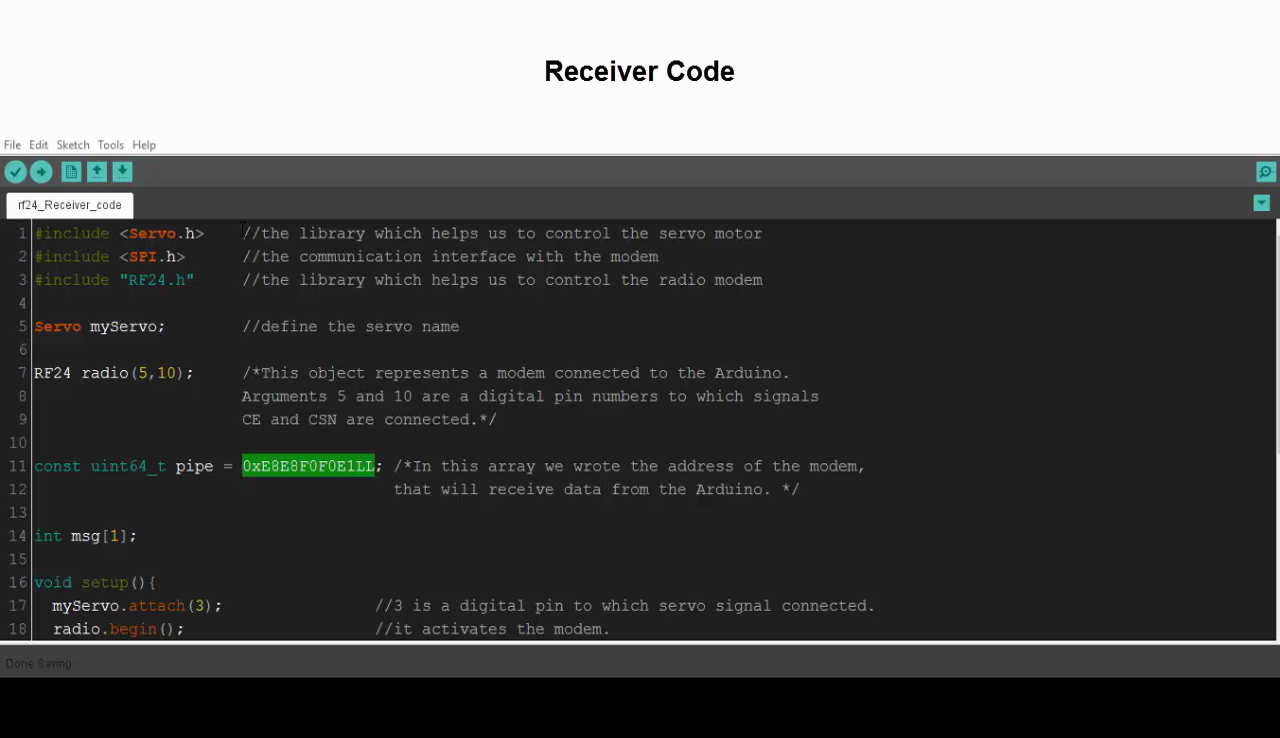Click comment 'communication interface with the modem'
The height and width of the screenshot is (738, 1280).
pos(450,257)
